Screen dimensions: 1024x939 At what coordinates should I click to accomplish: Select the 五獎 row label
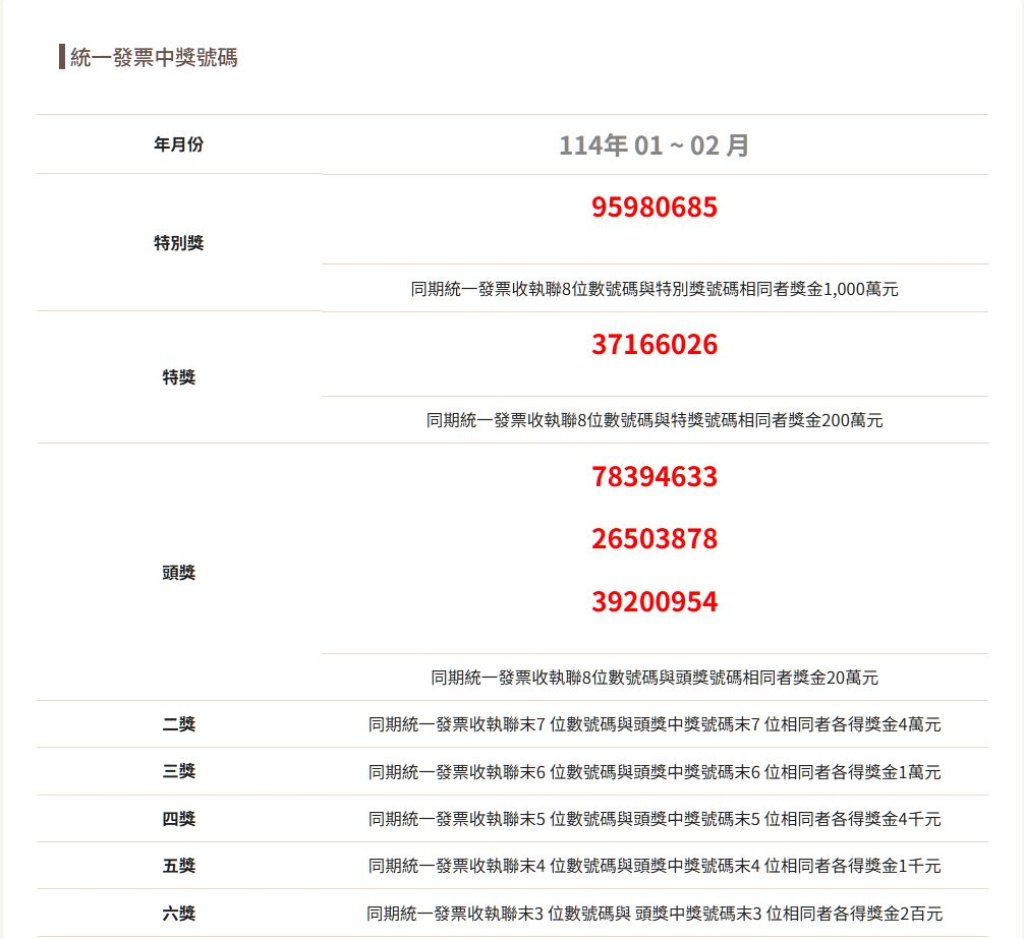[178, 866]
